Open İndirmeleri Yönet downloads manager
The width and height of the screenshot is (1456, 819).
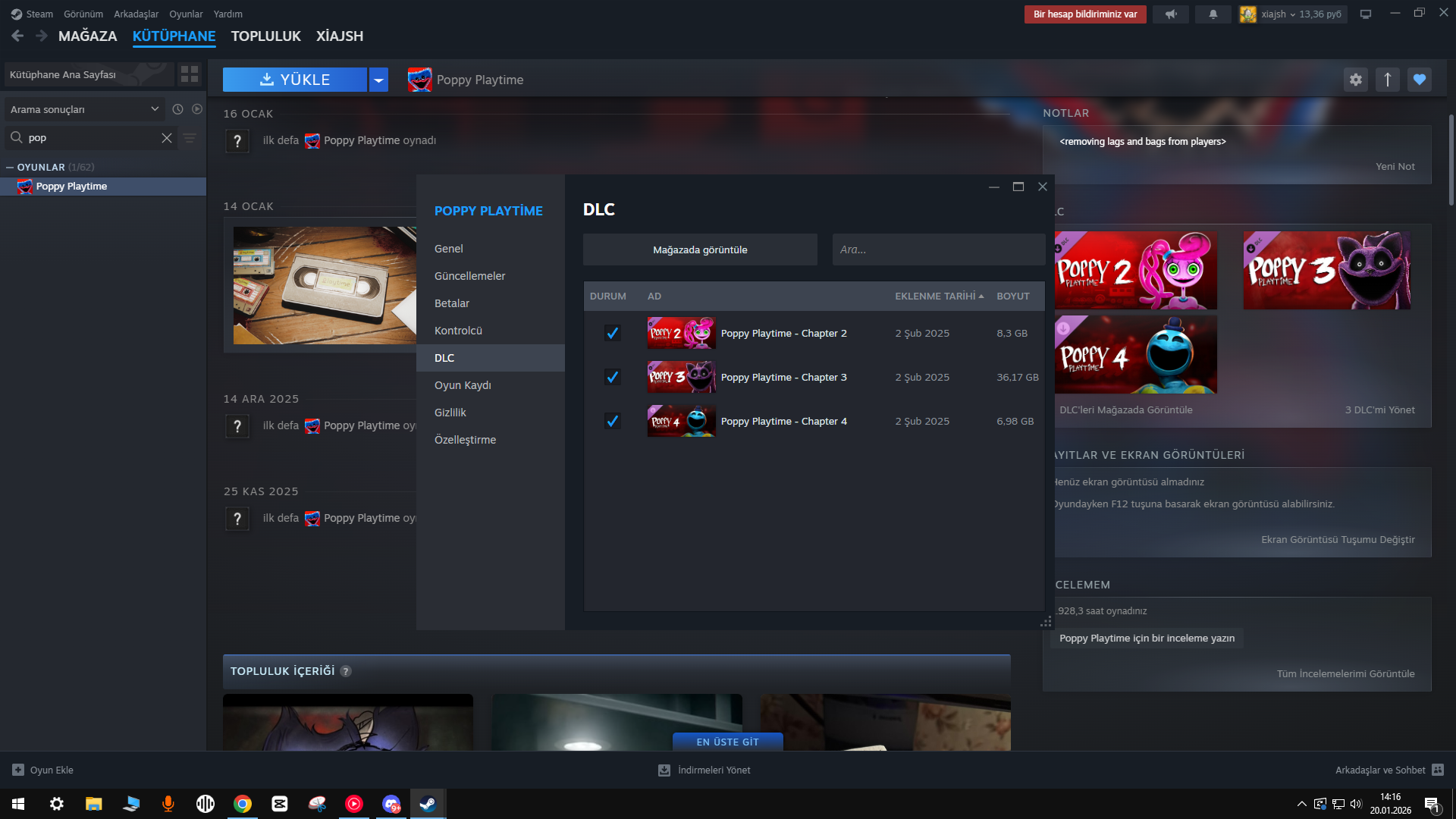click(x=704, y=770)
